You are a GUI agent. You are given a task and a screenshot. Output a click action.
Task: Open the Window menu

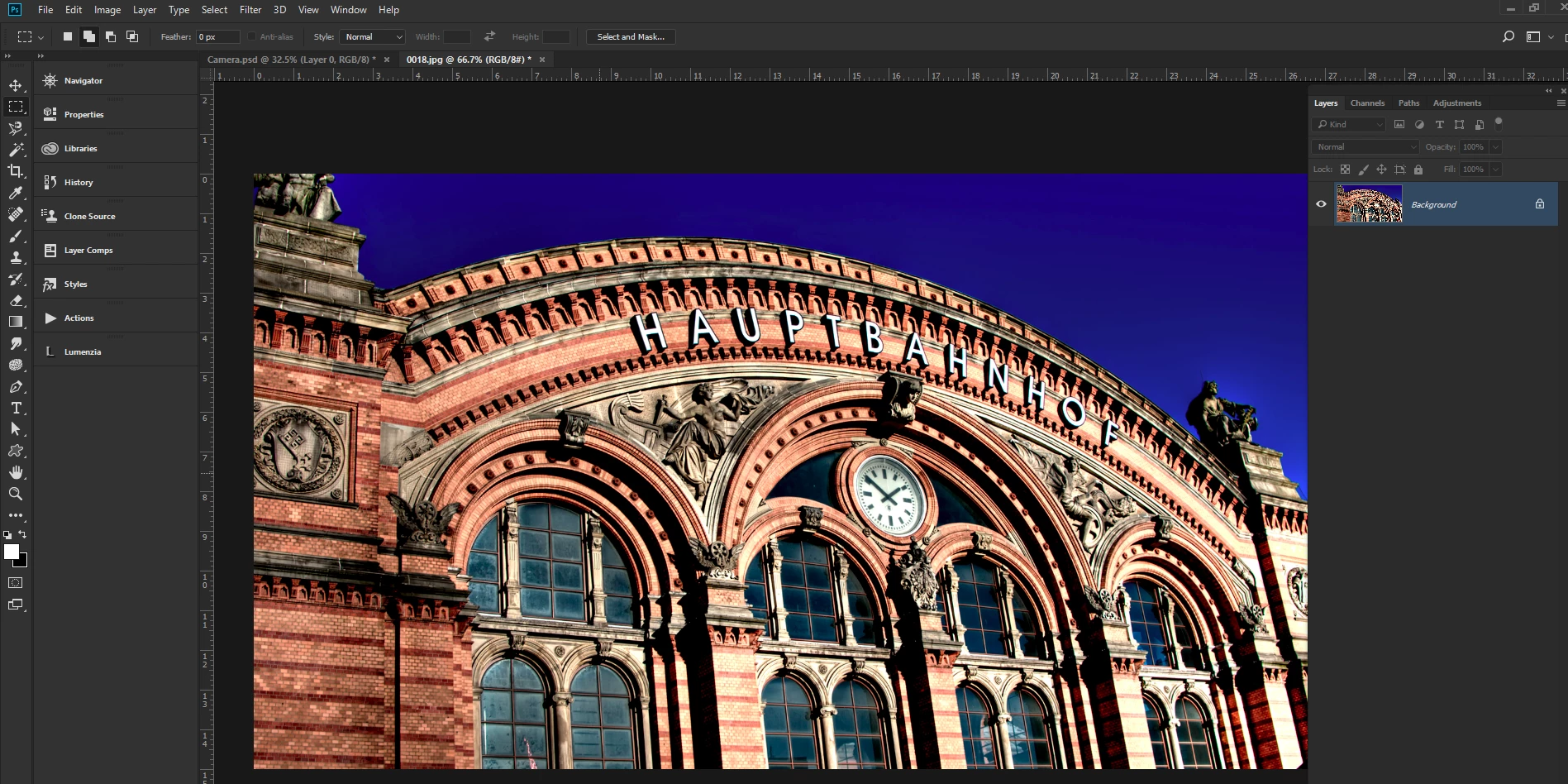pos(349,10)
